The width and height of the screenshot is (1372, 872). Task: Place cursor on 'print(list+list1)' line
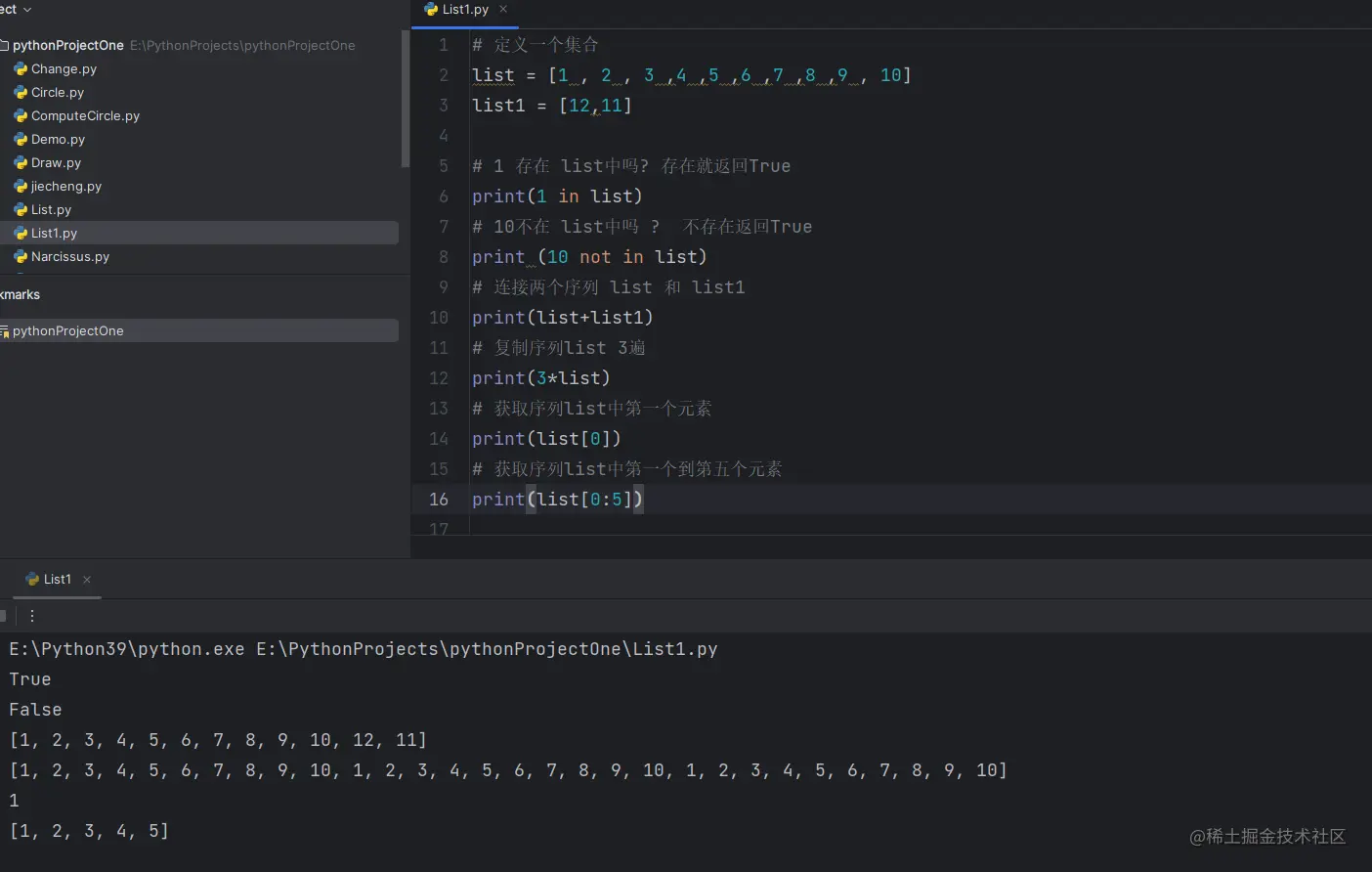[562, 318]
